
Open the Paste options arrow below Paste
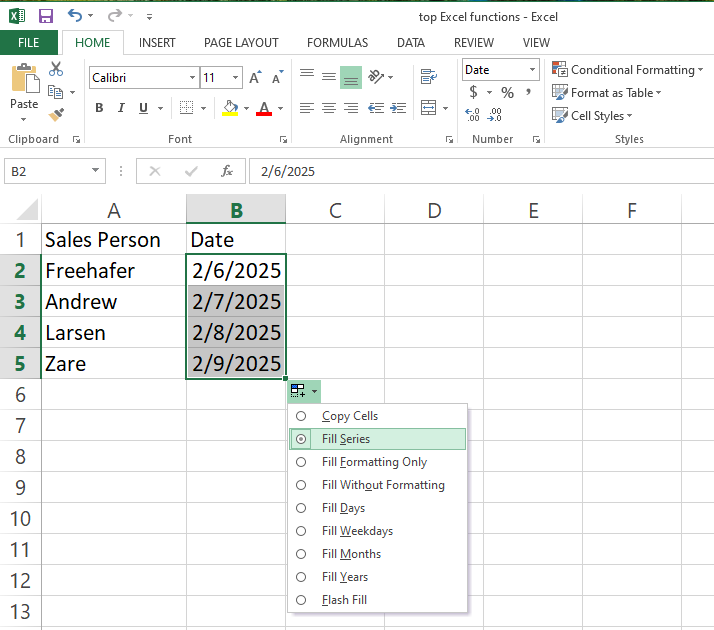tap(24, 119)
